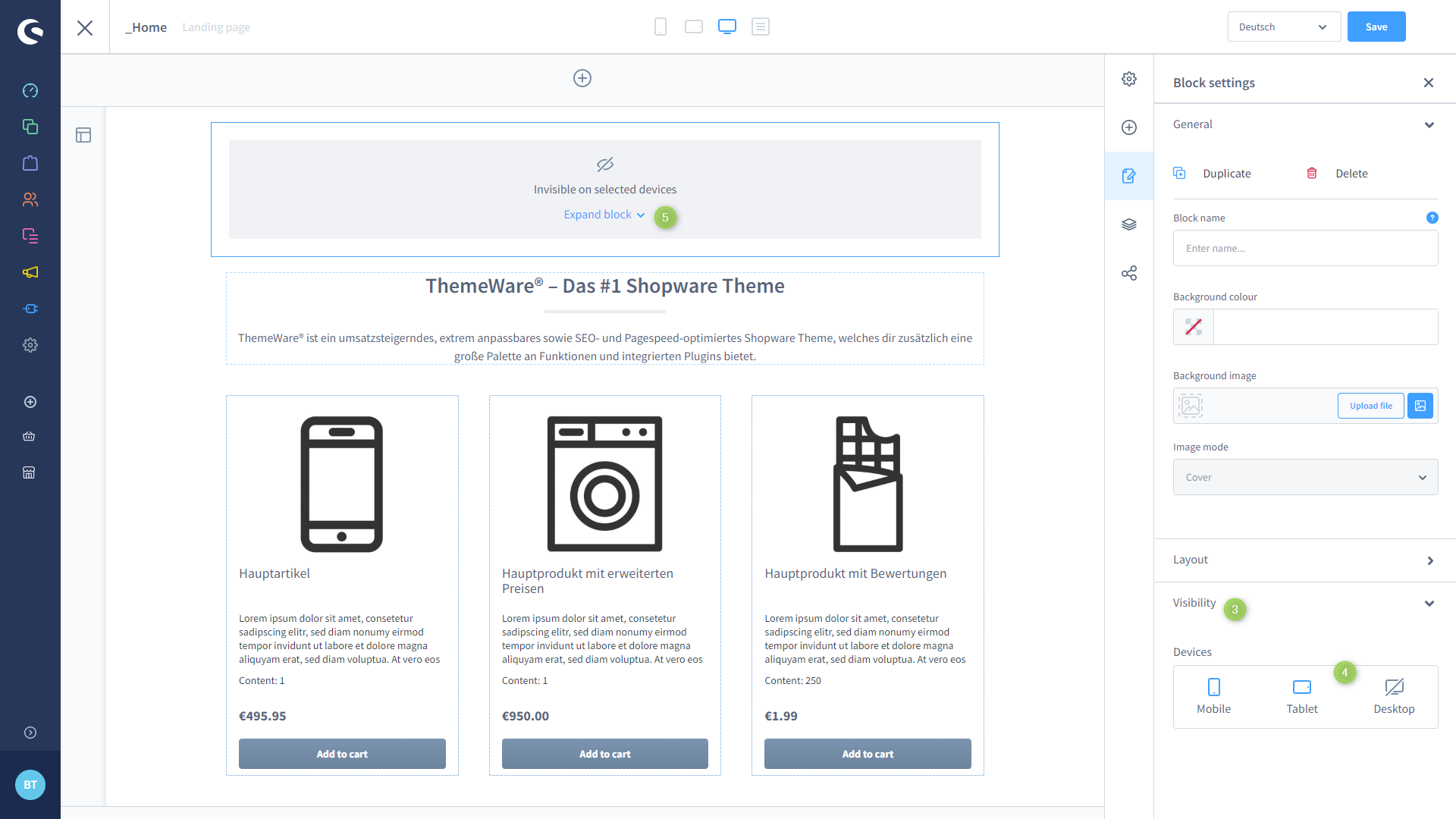
Task: Click the Hauptartikel product title
Action: click(275, 573)
